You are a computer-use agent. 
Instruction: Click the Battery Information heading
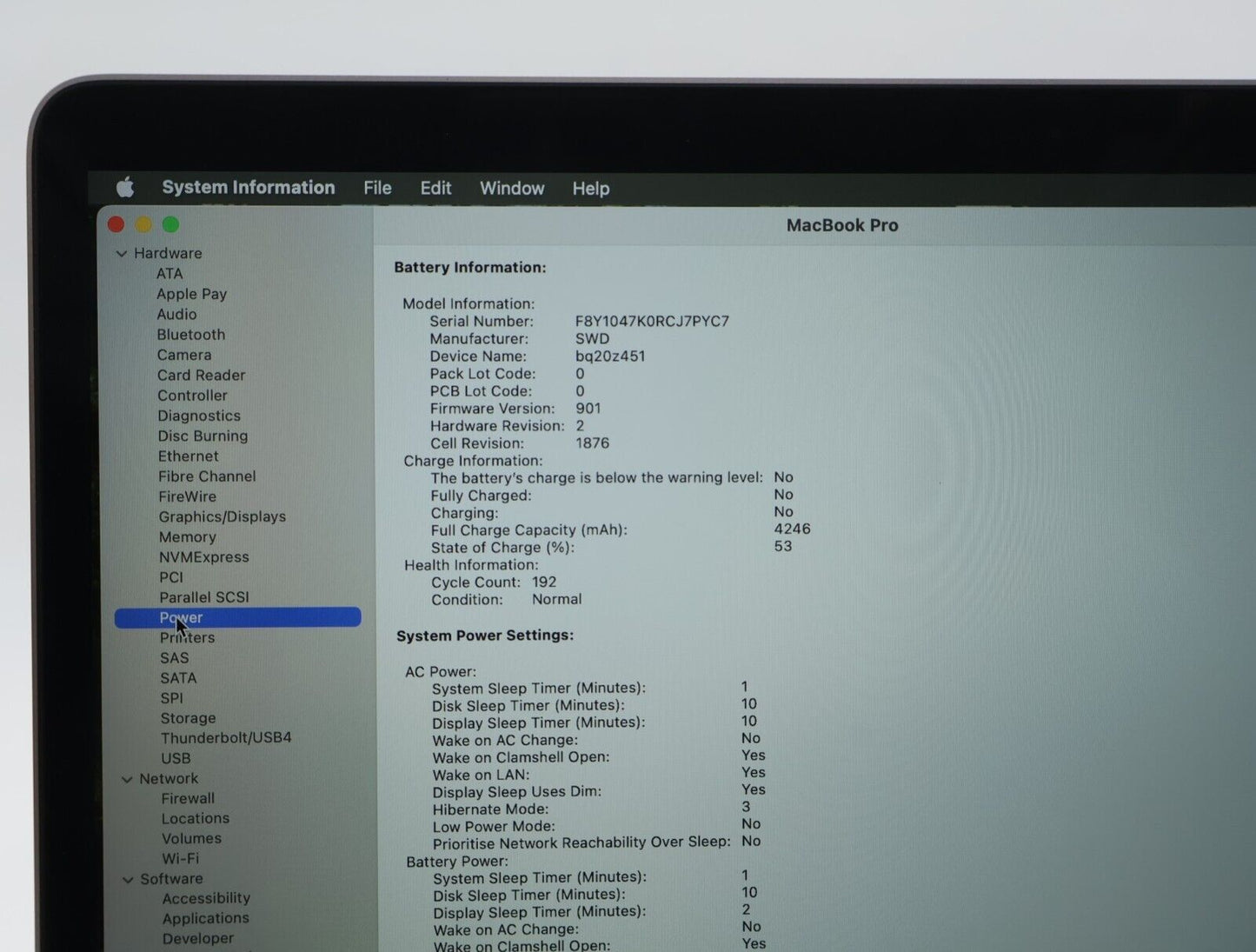point(470,267)
